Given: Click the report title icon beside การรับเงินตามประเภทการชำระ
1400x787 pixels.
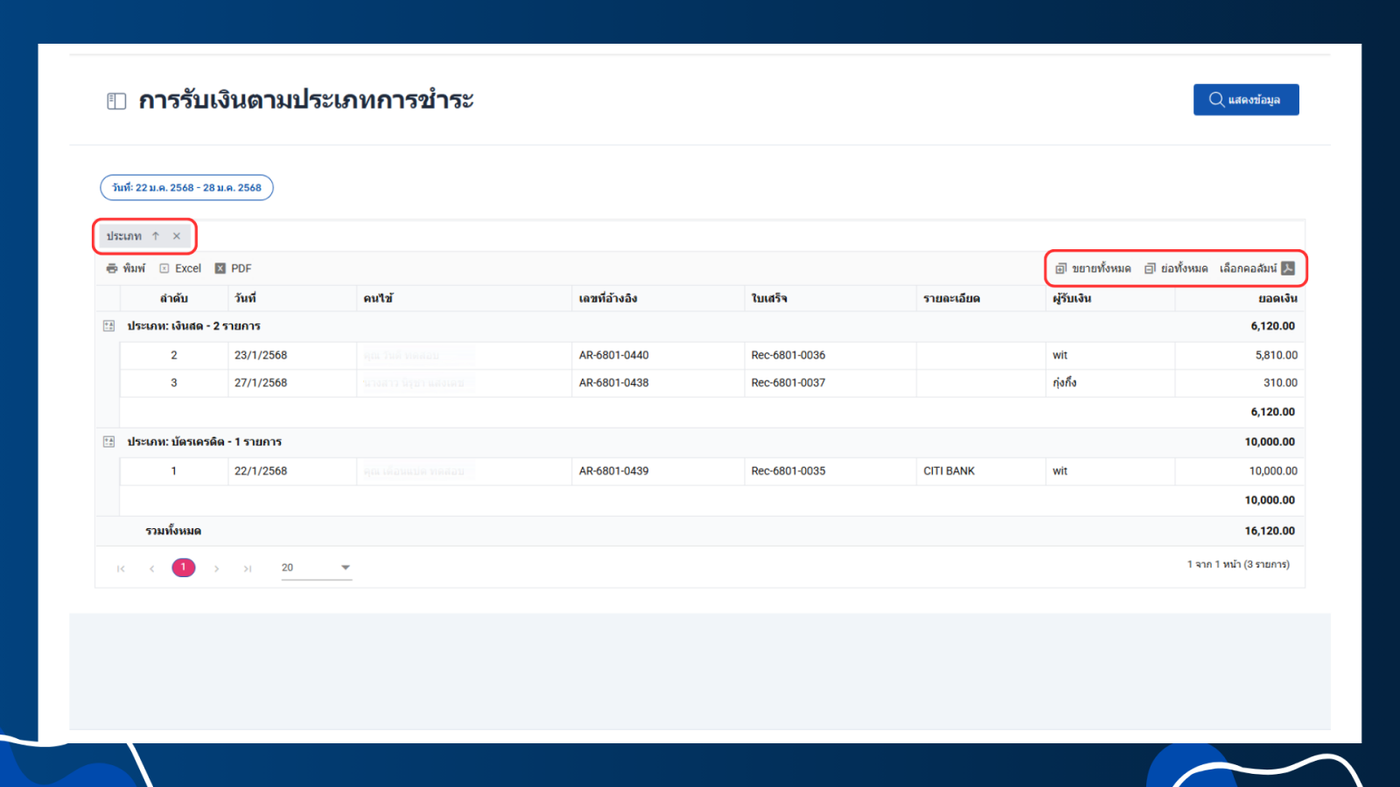Looking at the screenshot, I should click(x=116, y=101).
